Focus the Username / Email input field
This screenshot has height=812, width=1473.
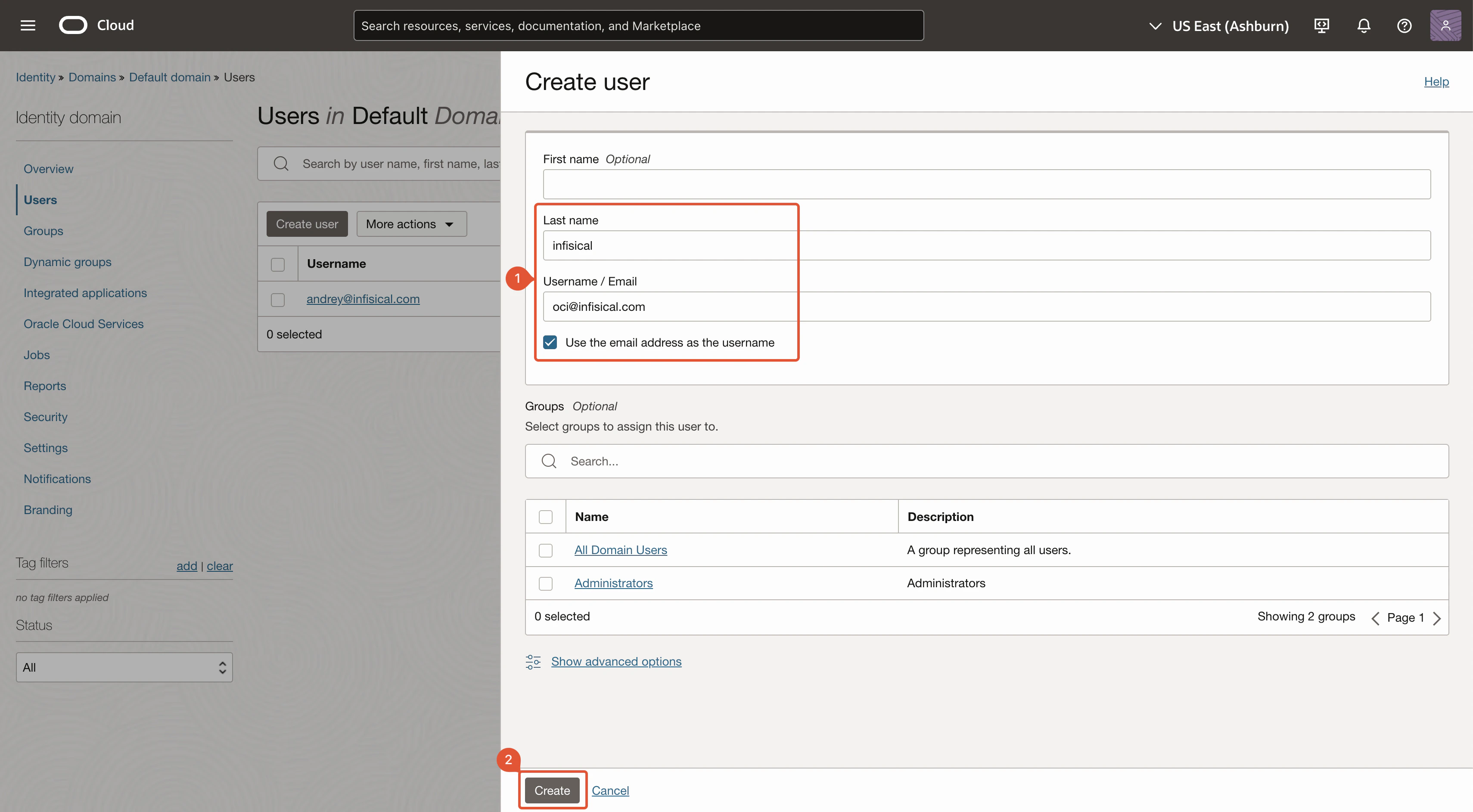click(x=986, y=307)
